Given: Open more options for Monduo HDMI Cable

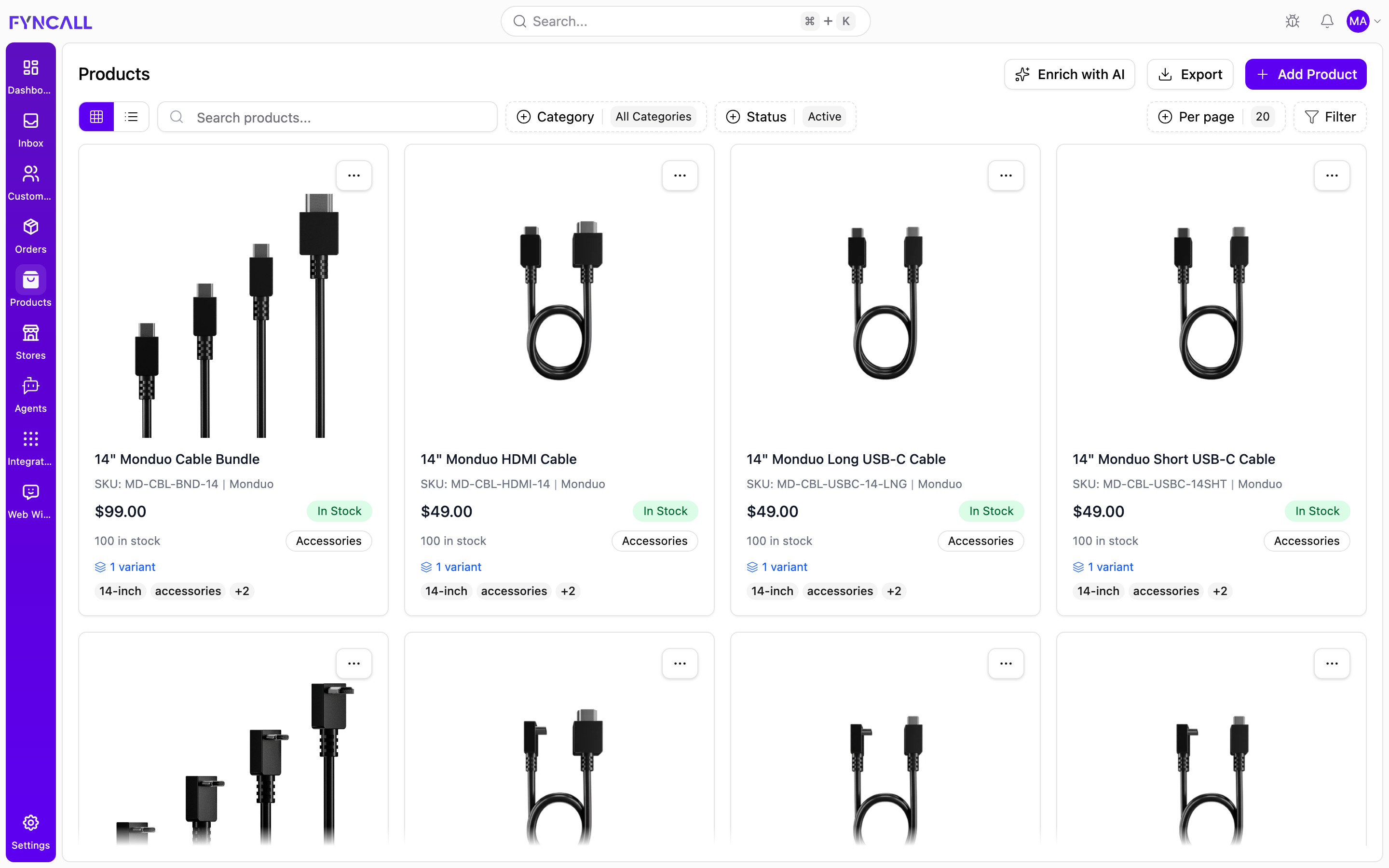Looking at the screenshot, I should click(x=680, y=175).
